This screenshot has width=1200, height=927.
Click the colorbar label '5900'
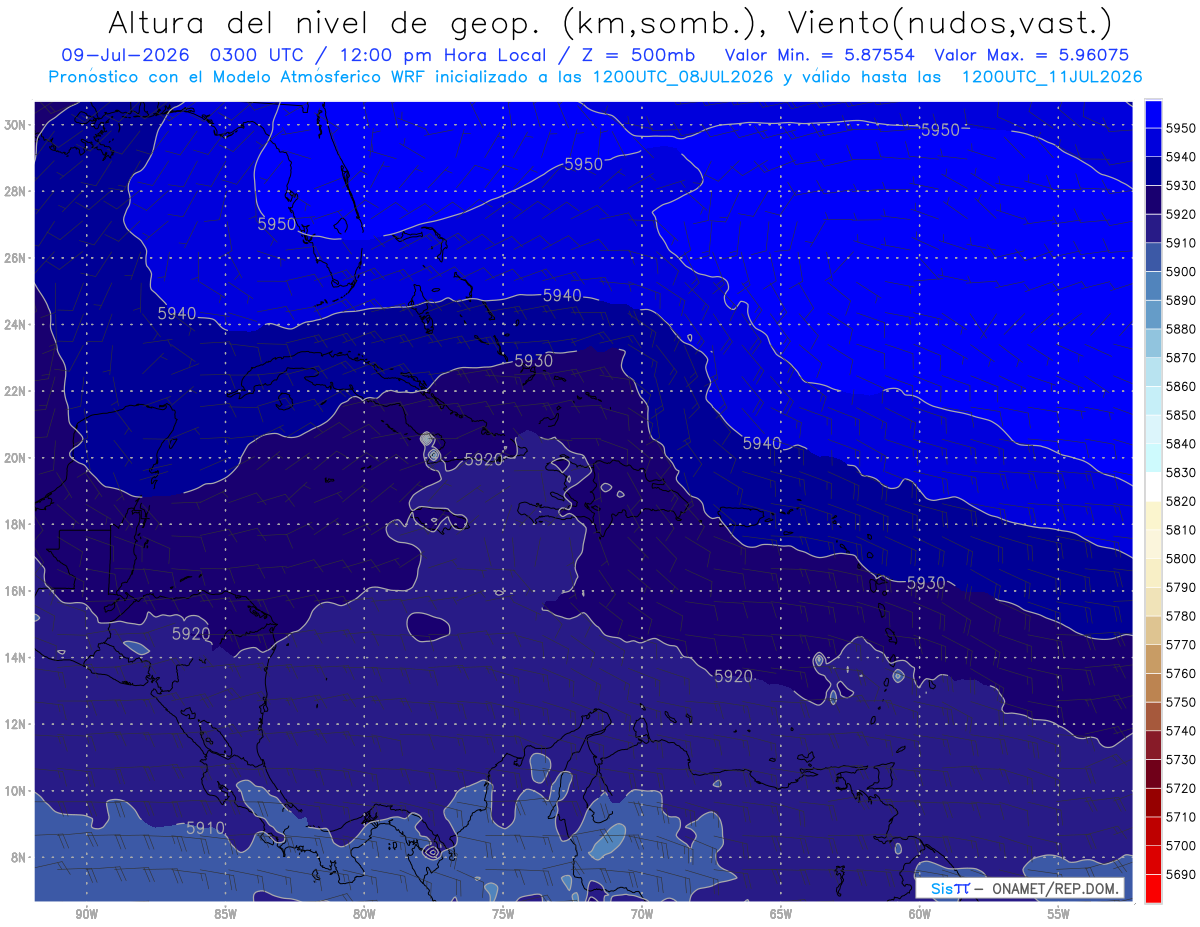pos(1181,272)
